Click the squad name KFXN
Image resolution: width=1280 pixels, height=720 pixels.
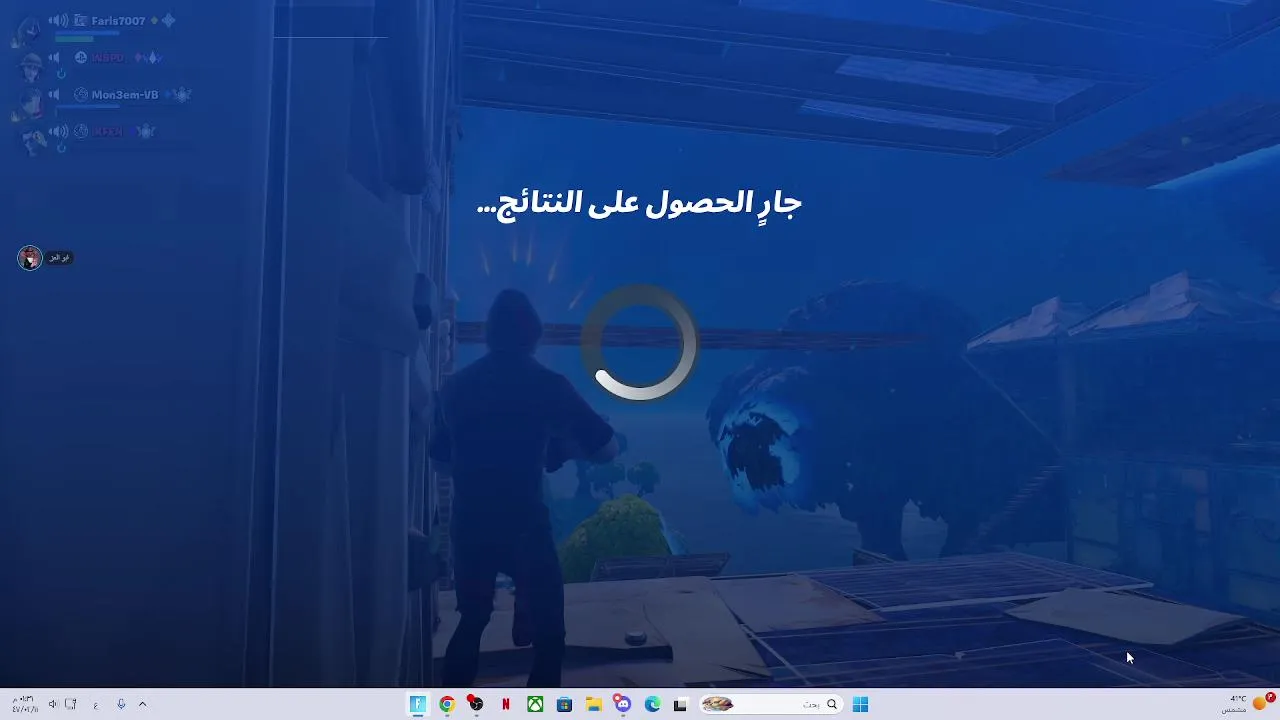[x=108, y=131]
